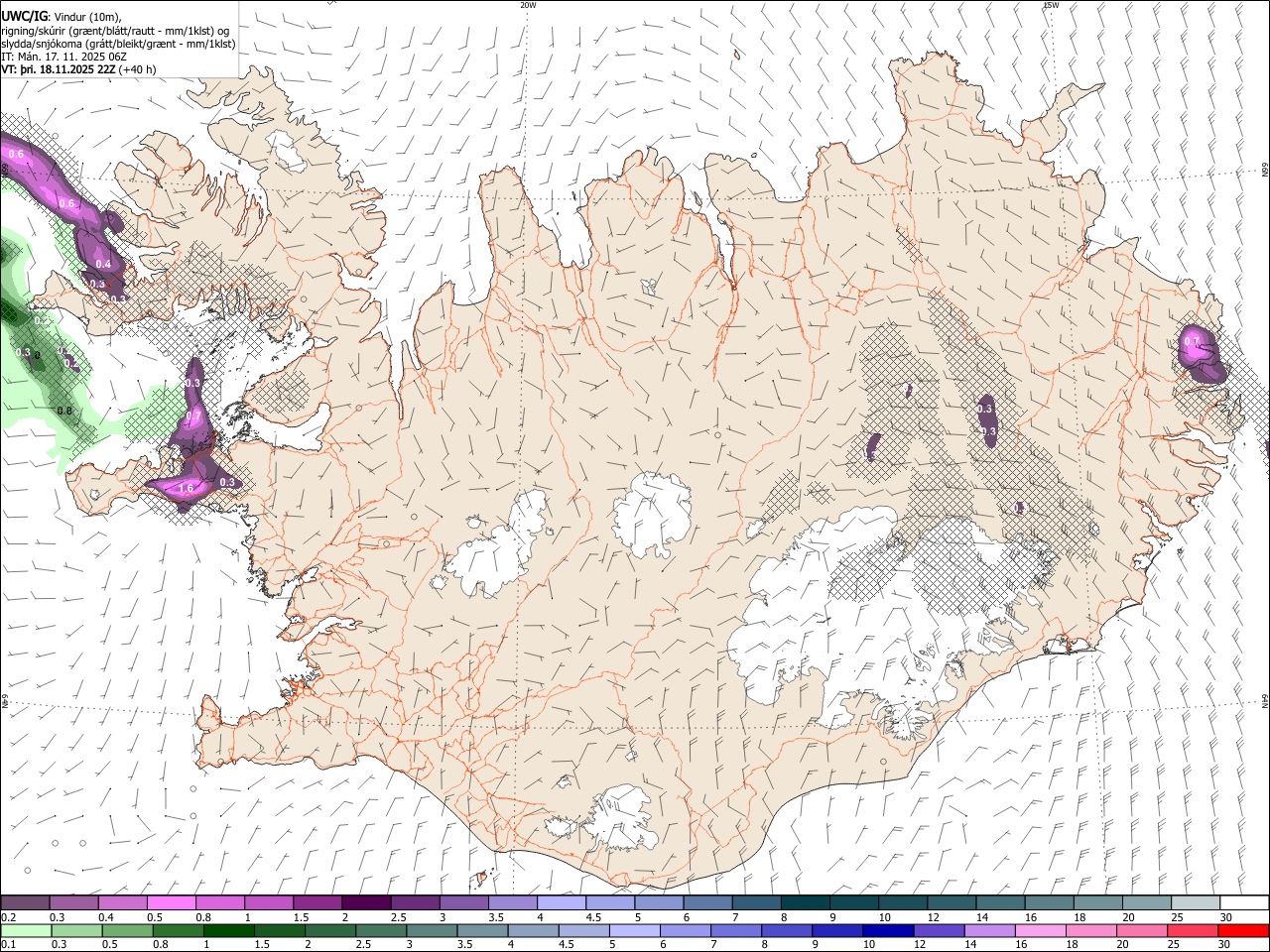The image size is (1270, 952).
Task: Click the light purple rain swatch at 14
Action: coord(990,930)
